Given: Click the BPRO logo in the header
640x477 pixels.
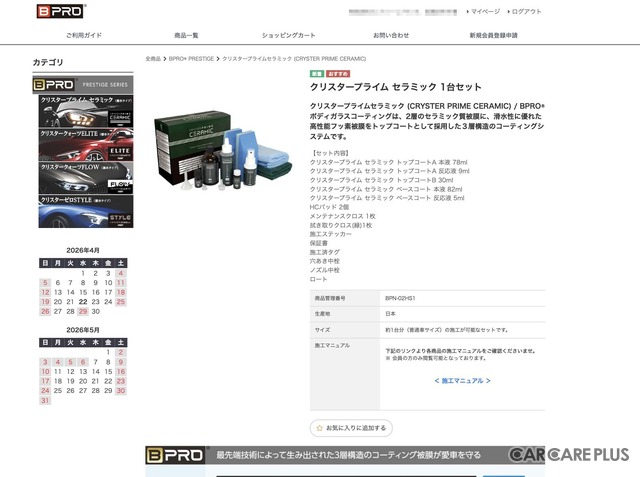Looking at the screenshot, I should pos(60,11).
